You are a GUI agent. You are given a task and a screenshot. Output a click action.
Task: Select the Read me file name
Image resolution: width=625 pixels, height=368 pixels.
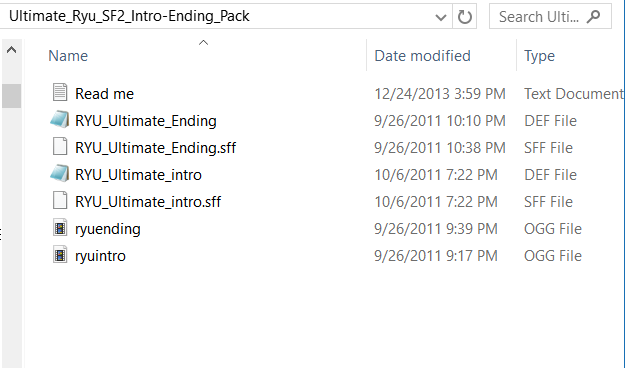[104, 94]
